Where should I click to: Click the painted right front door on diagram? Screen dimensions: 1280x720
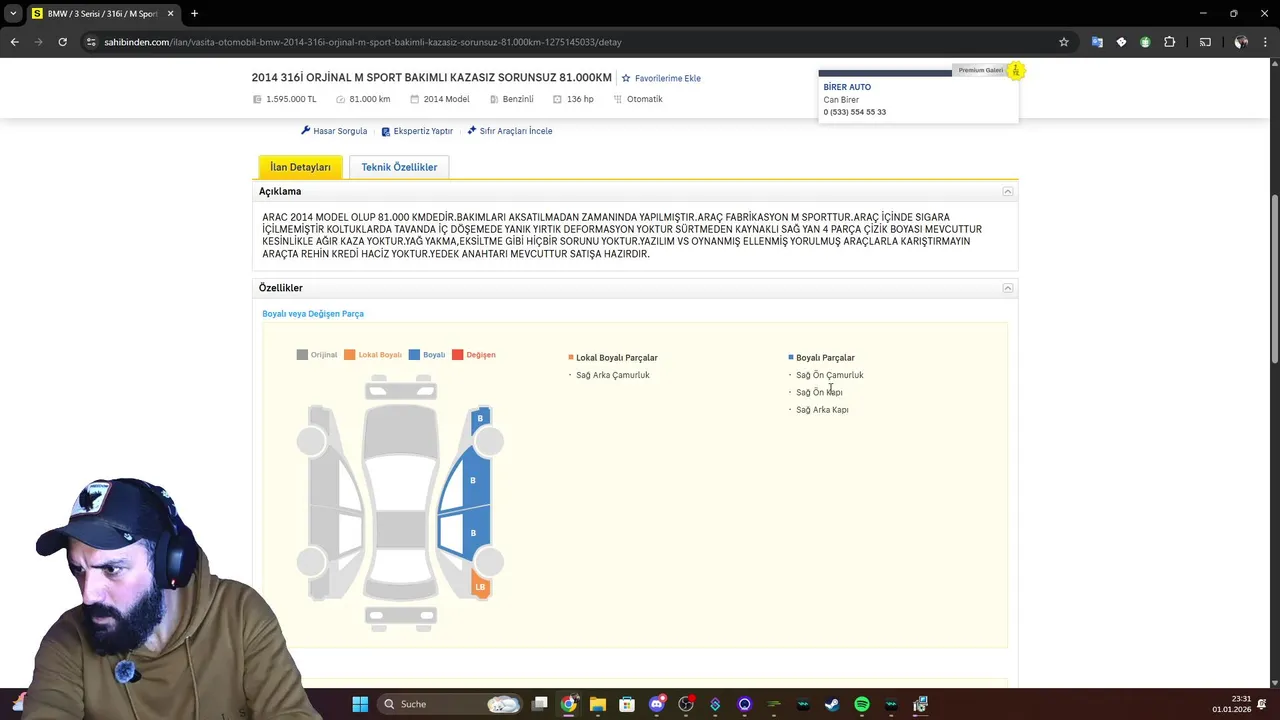coord(474,481)
